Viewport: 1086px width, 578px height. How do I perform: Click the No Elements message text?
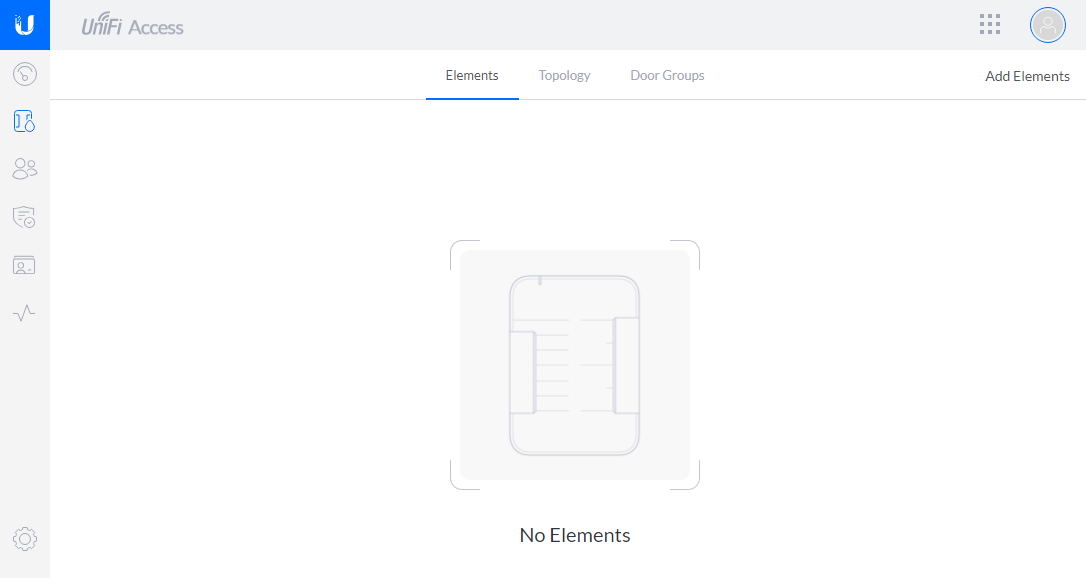pos(575,535)
